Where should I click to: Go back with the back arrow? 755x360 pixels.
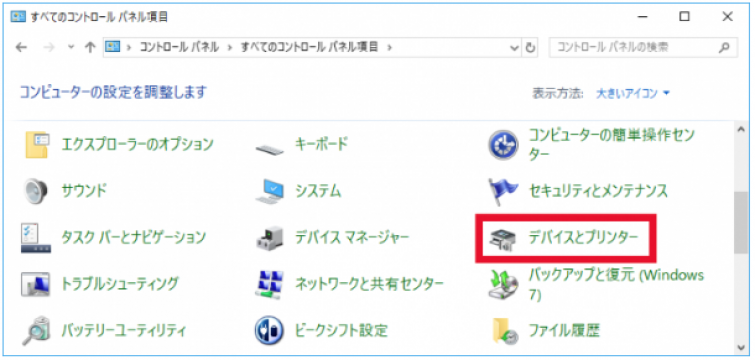tap(21, 47)
